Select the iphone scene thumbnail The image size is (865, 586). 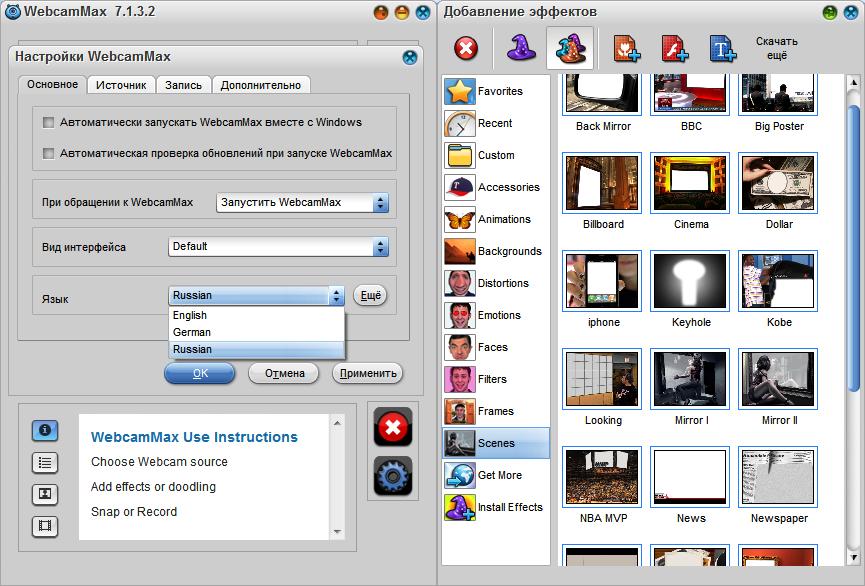pos(602,281)
